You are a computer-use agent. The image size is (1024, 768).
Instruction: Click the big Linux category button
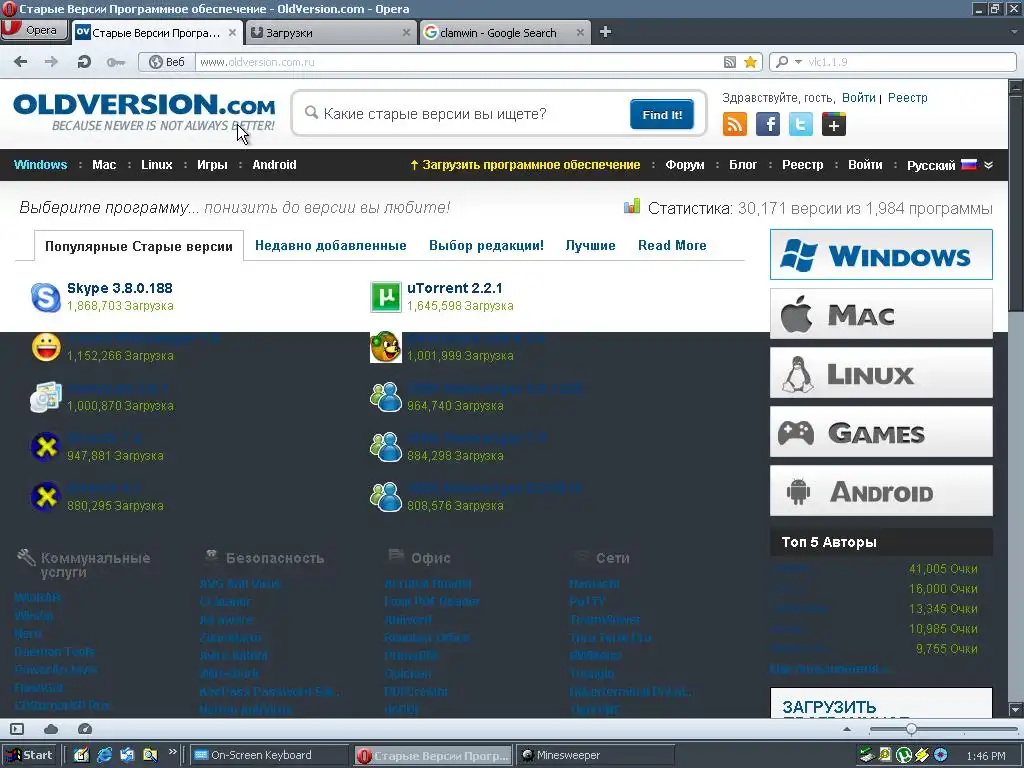(x=881, y=373)
